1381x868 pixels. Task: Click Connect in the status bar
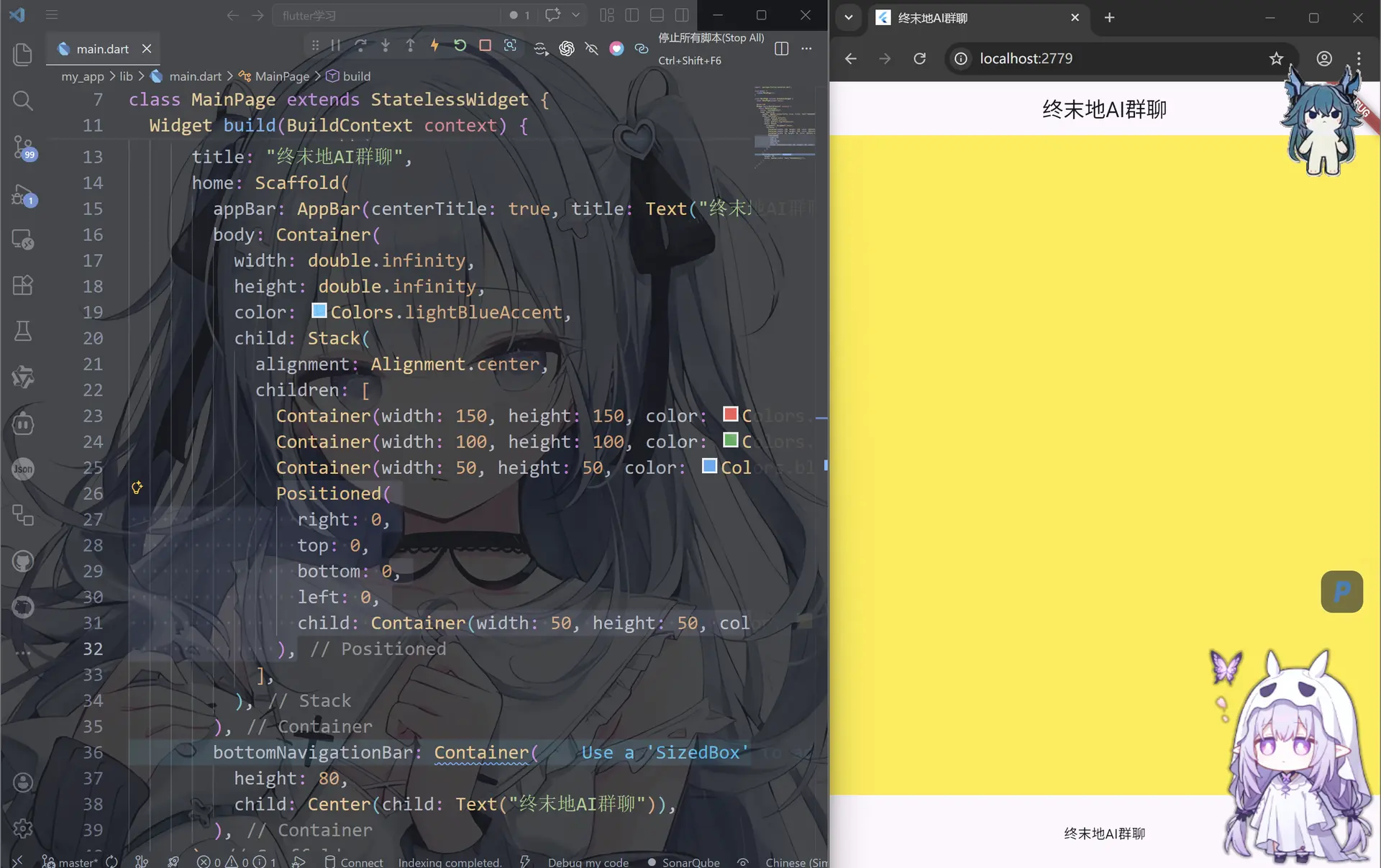pos(354,862)
